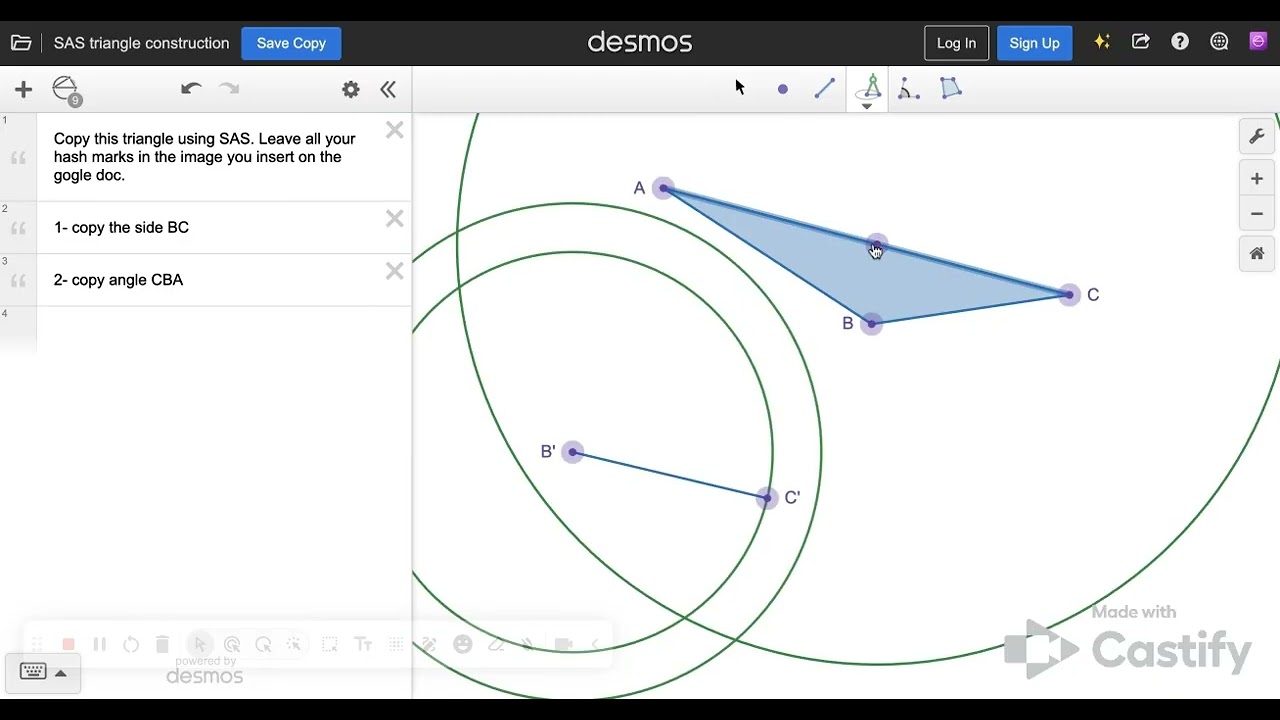Toggle the on-screen keyboard button

43,672
